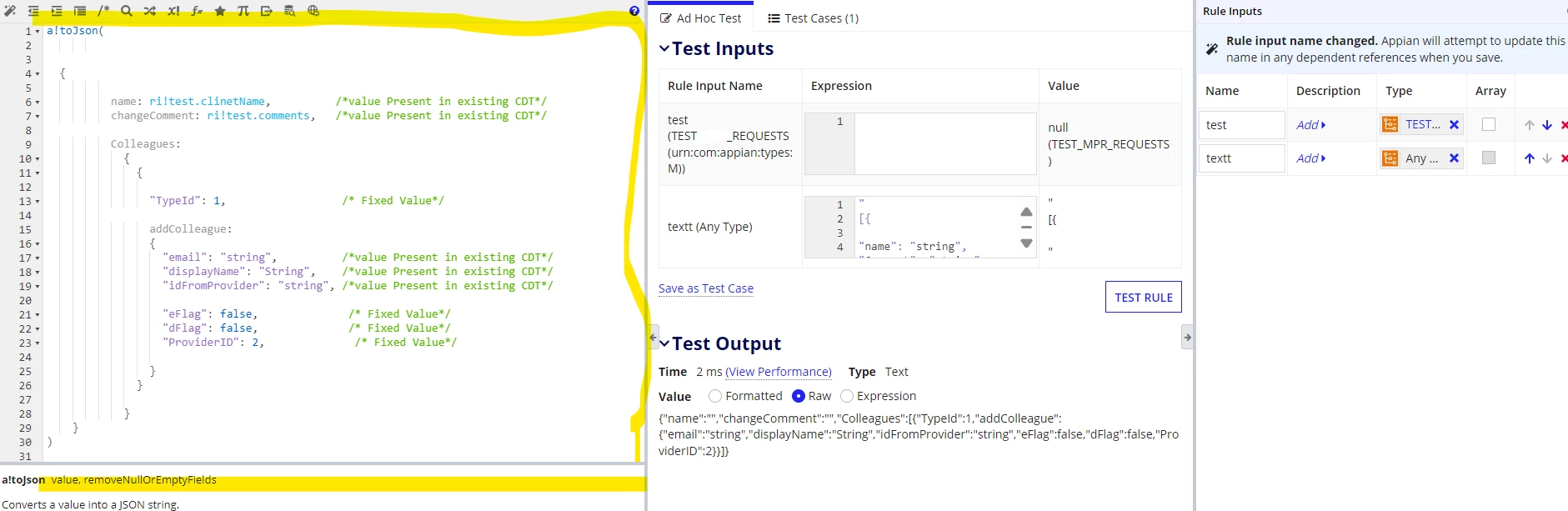Remove the TEST type from test input
Image resolution: width=1568 pixels, height=511 pixels.
tap(1454, 124)
